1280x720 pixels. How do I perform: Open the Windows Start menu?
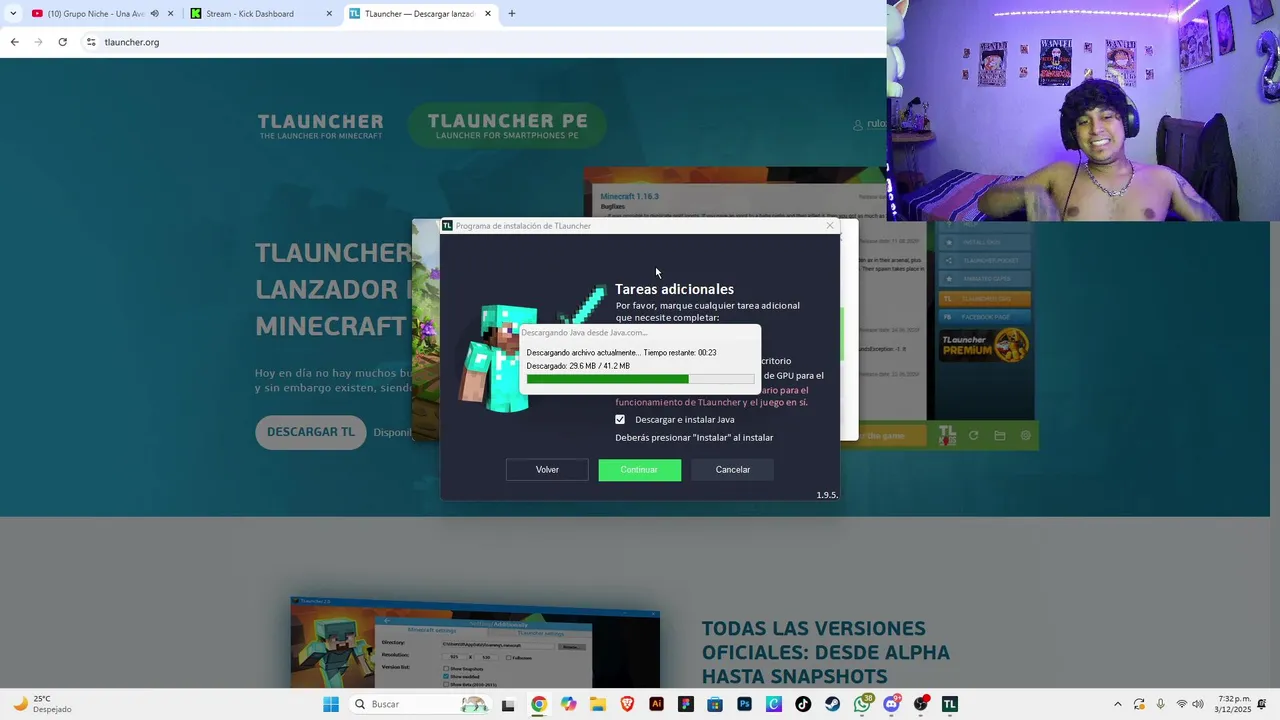(331, 704)
